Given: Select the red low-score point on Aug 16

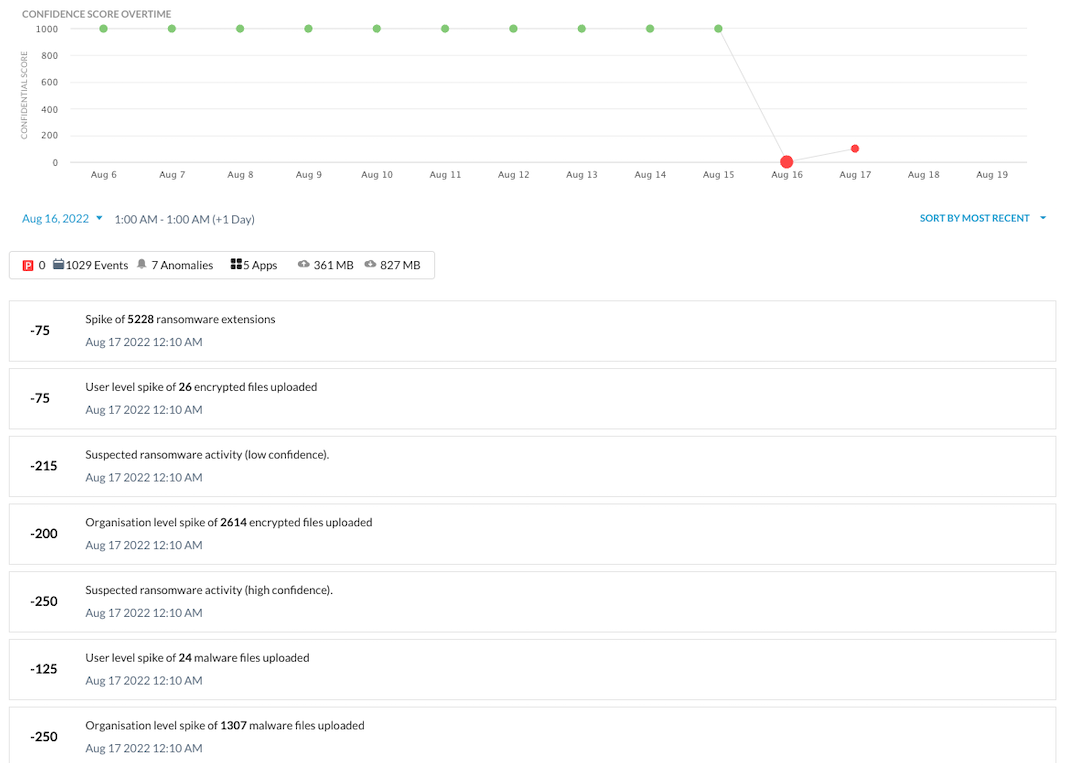Looking at the screenshot, I should [x=786, y=160].
